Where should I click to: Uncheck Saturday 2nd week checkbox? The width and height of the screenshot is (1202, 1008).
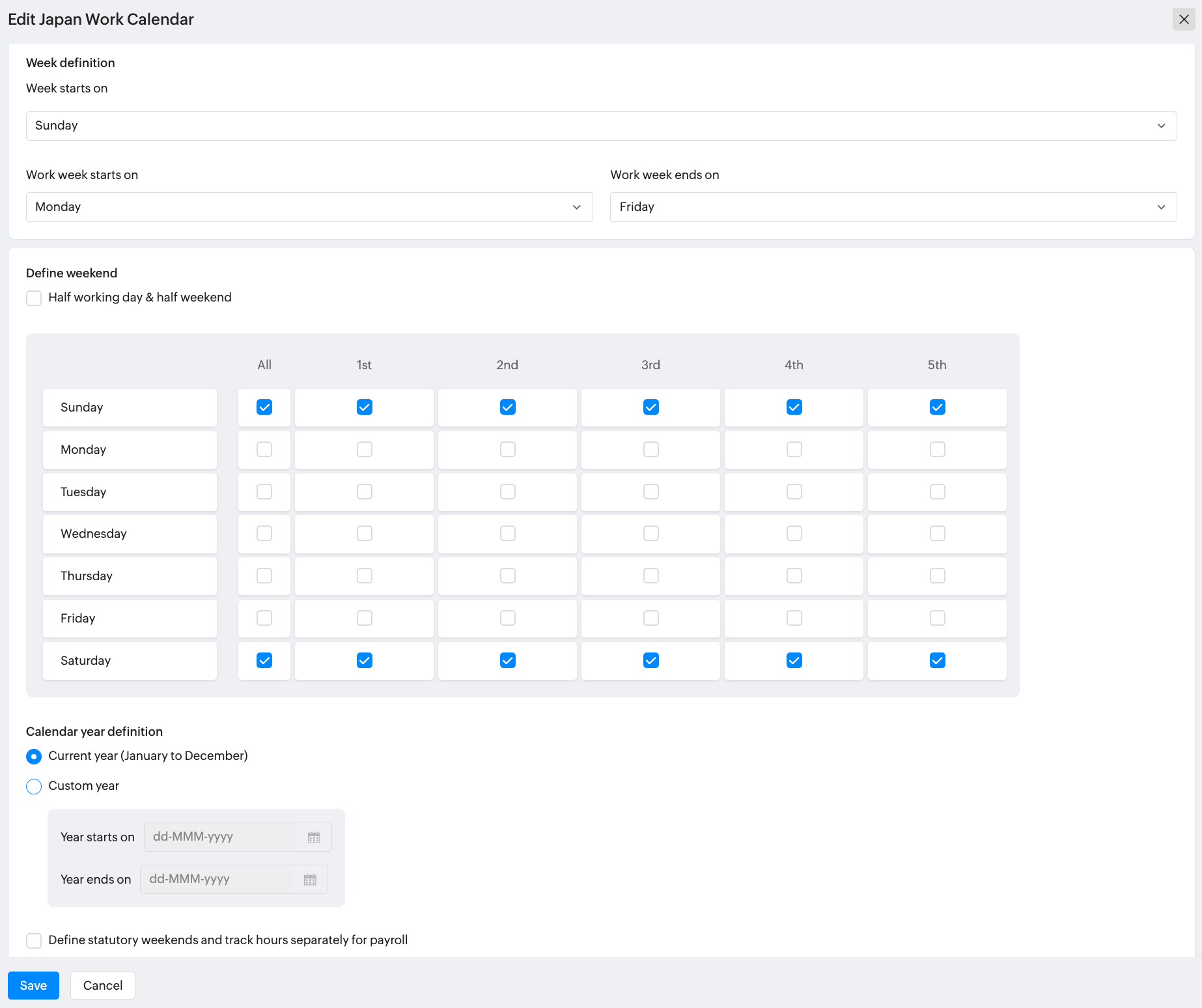click(x=508, y=660)
